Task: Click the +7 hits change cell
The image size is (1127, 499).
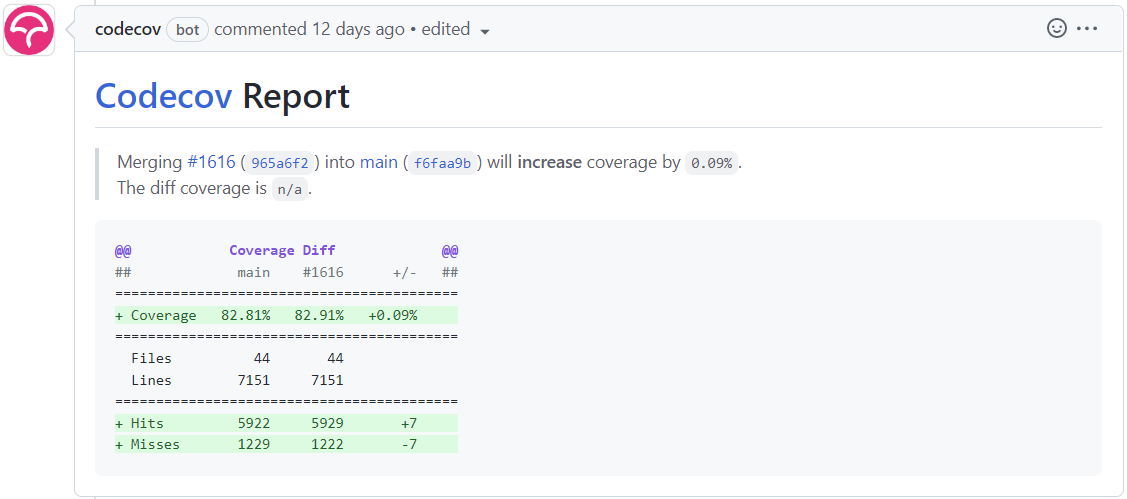Action: (x=409, y=423)
